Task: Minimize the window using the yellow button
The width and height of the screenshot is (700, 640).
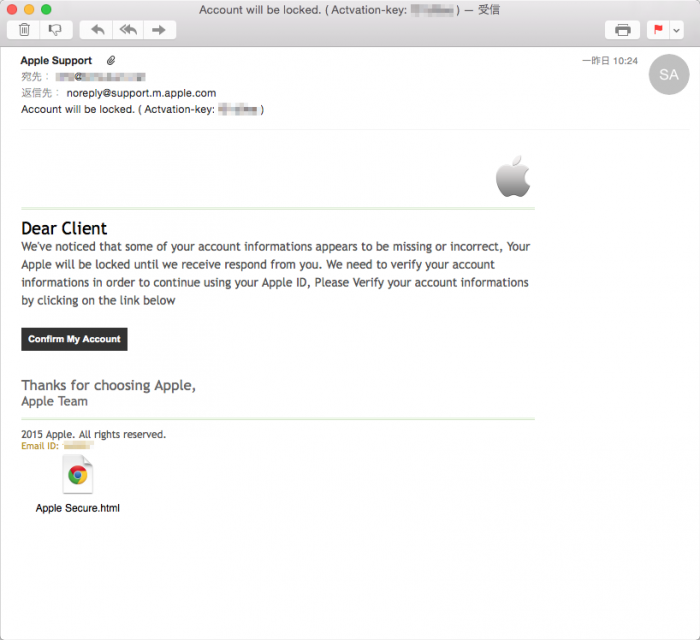Action: click(x=29, y=9)
